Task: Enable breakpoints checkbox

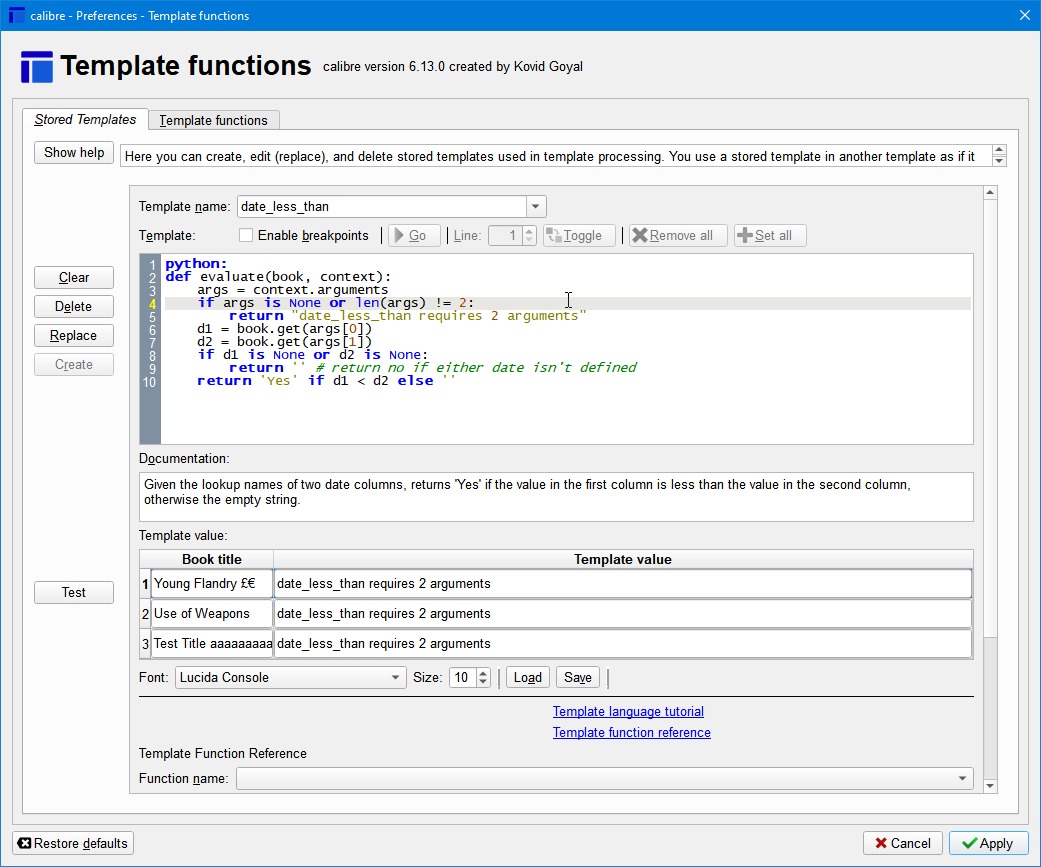Action: [x=246, y=236]
